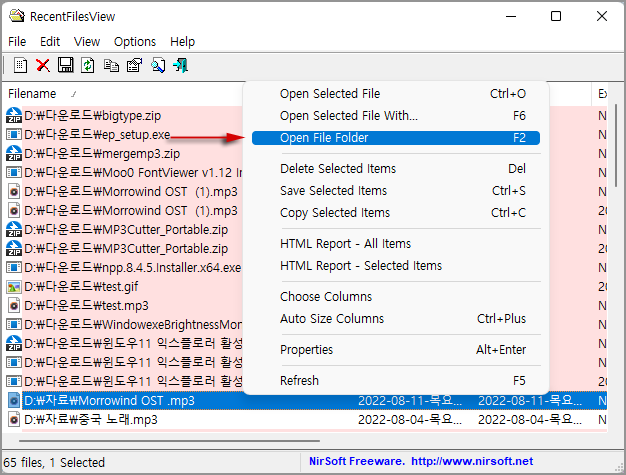Screen dimensions: 626x475
Task: Open the File menu
Action: 17,42
